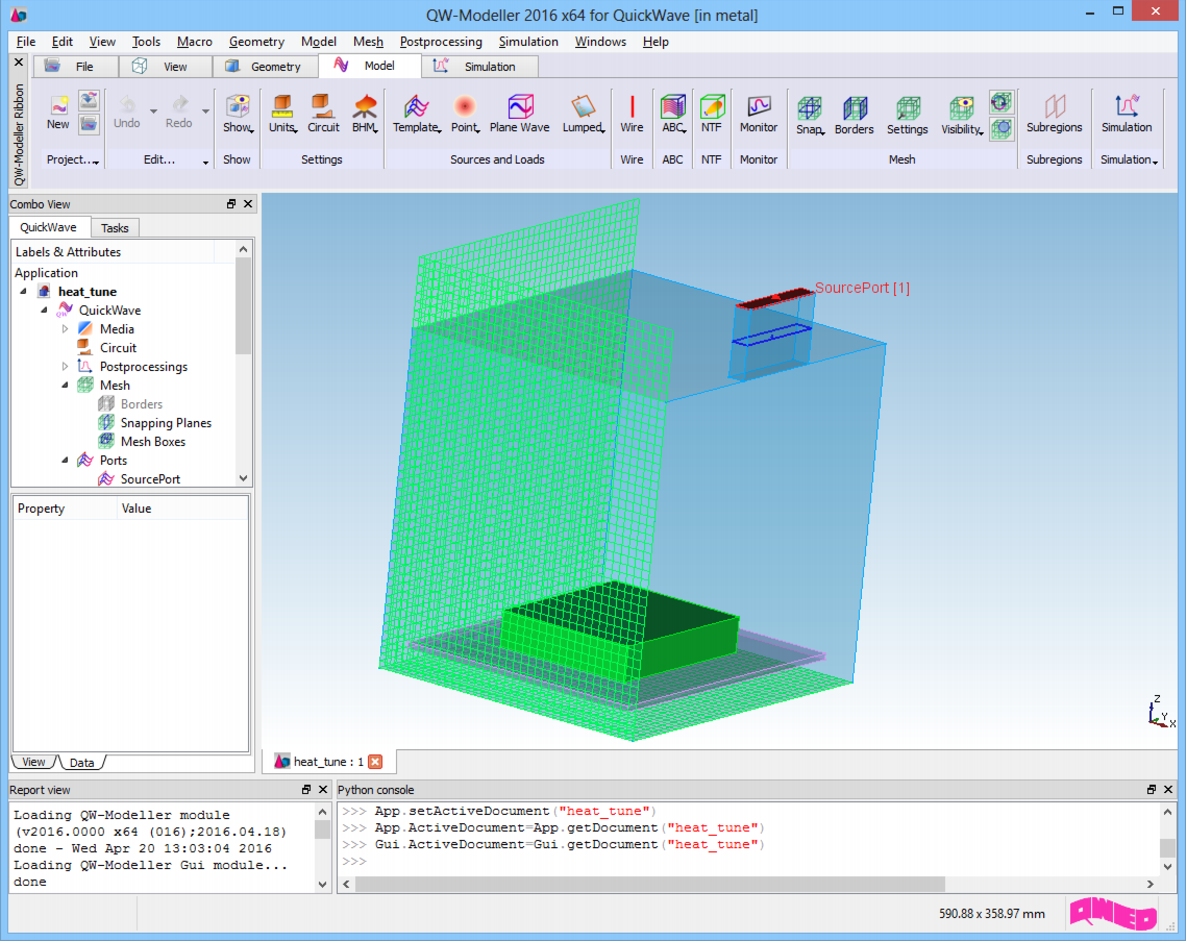Expand the Edit... group dropdown
Image resolution: width=1187 pixels, height=943 pixels.
[x=205, y=161]
